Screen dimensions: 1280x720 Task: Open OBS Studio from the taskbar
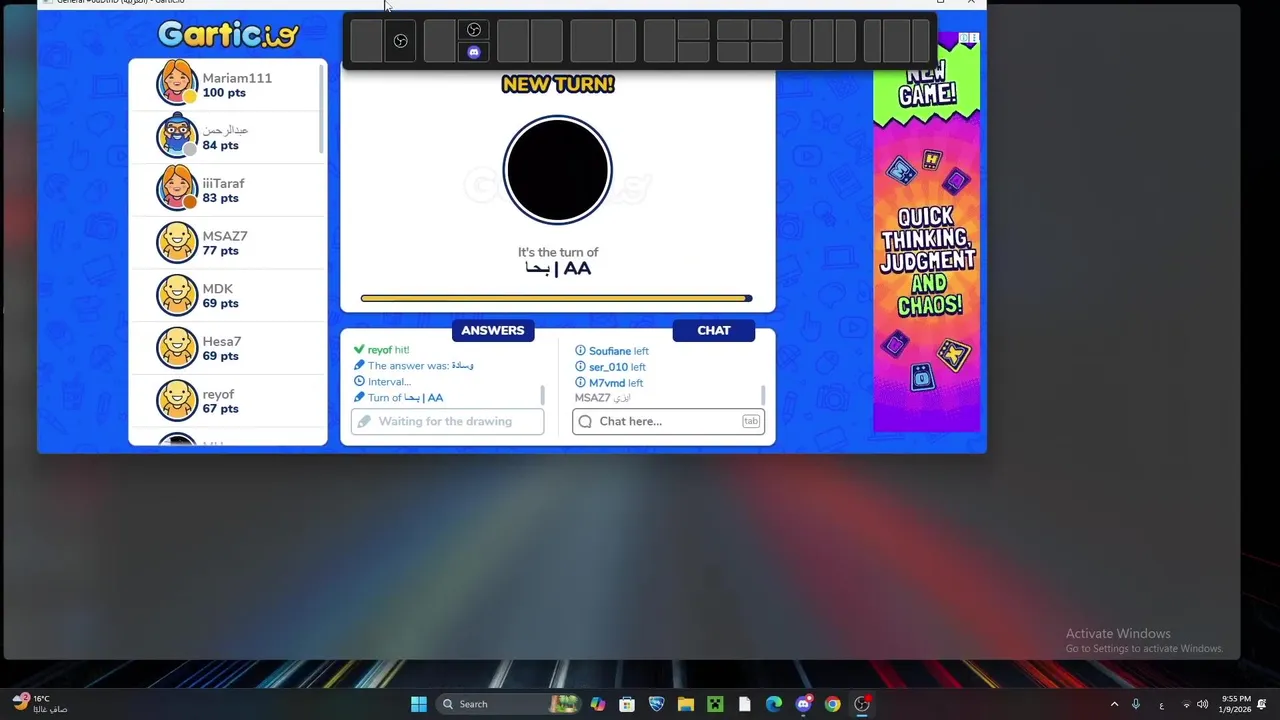(862, 704)
